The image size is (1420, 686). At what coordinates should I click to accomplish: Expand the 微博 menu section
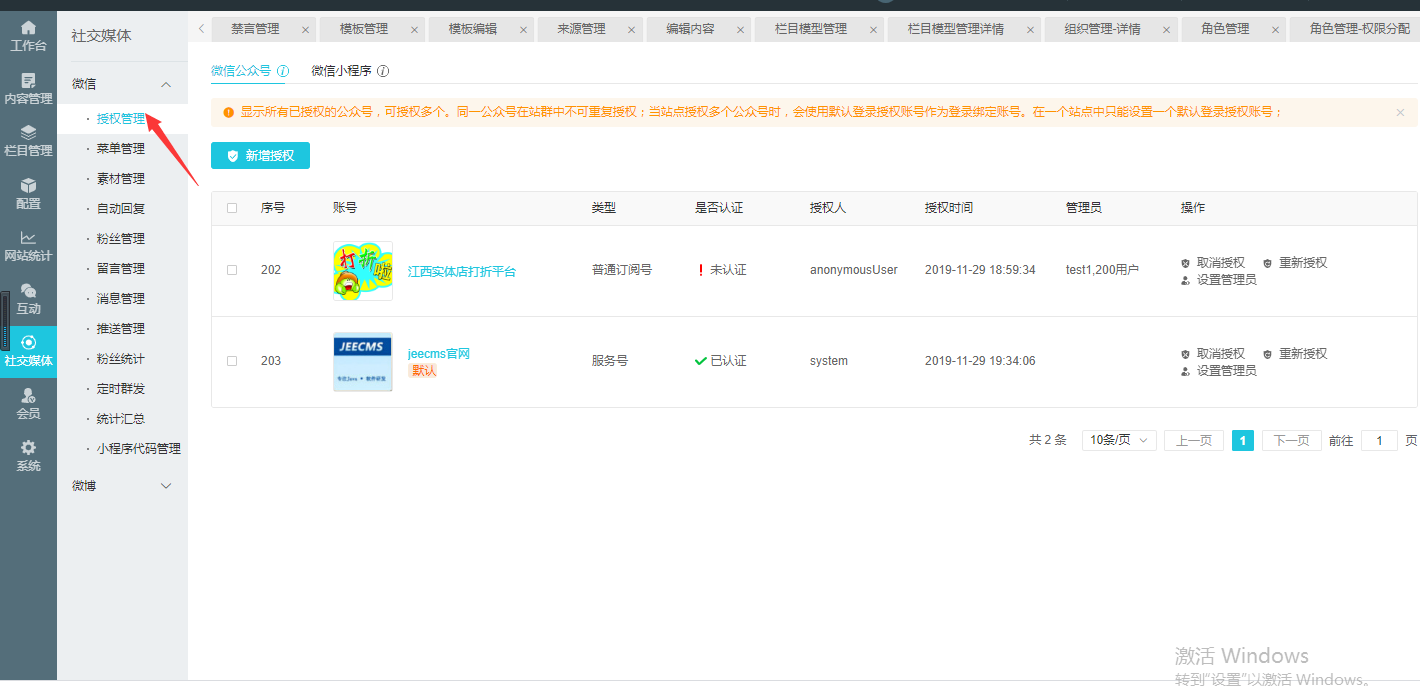[166, 486]
